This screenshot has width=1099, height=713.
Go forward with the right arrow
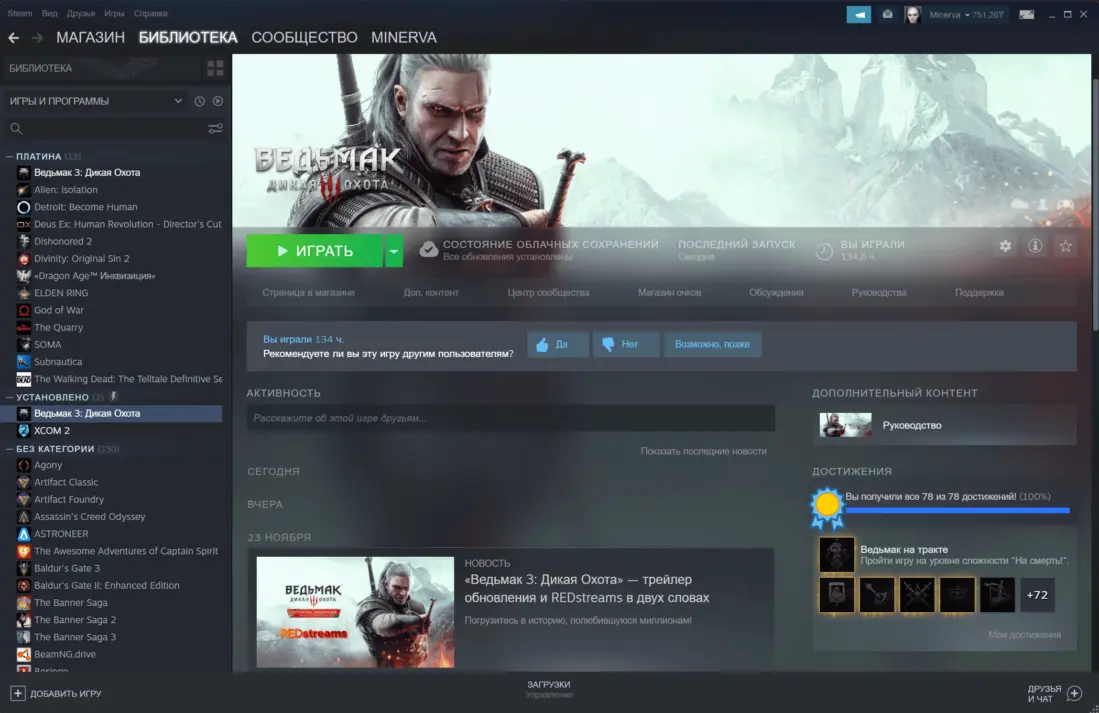(37, 38)
